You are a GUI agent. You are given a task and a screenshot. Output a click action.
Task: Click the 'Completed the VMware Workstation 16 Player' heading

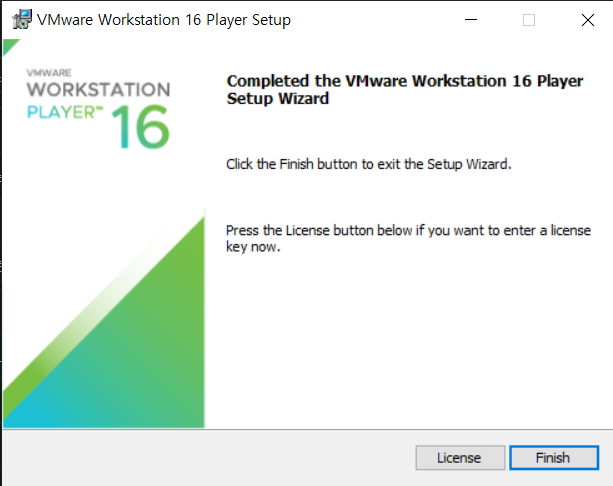405,90
